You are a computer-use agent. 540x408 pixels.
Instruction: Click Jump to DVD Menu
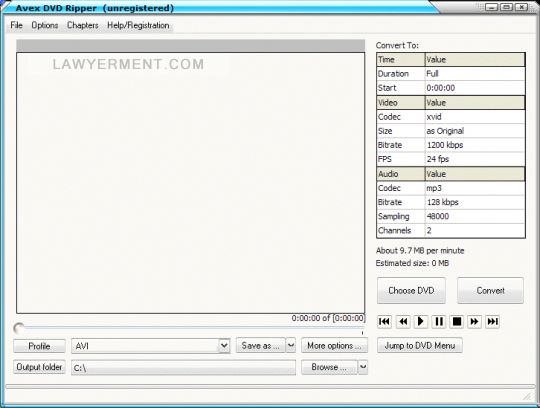point(420,345)
